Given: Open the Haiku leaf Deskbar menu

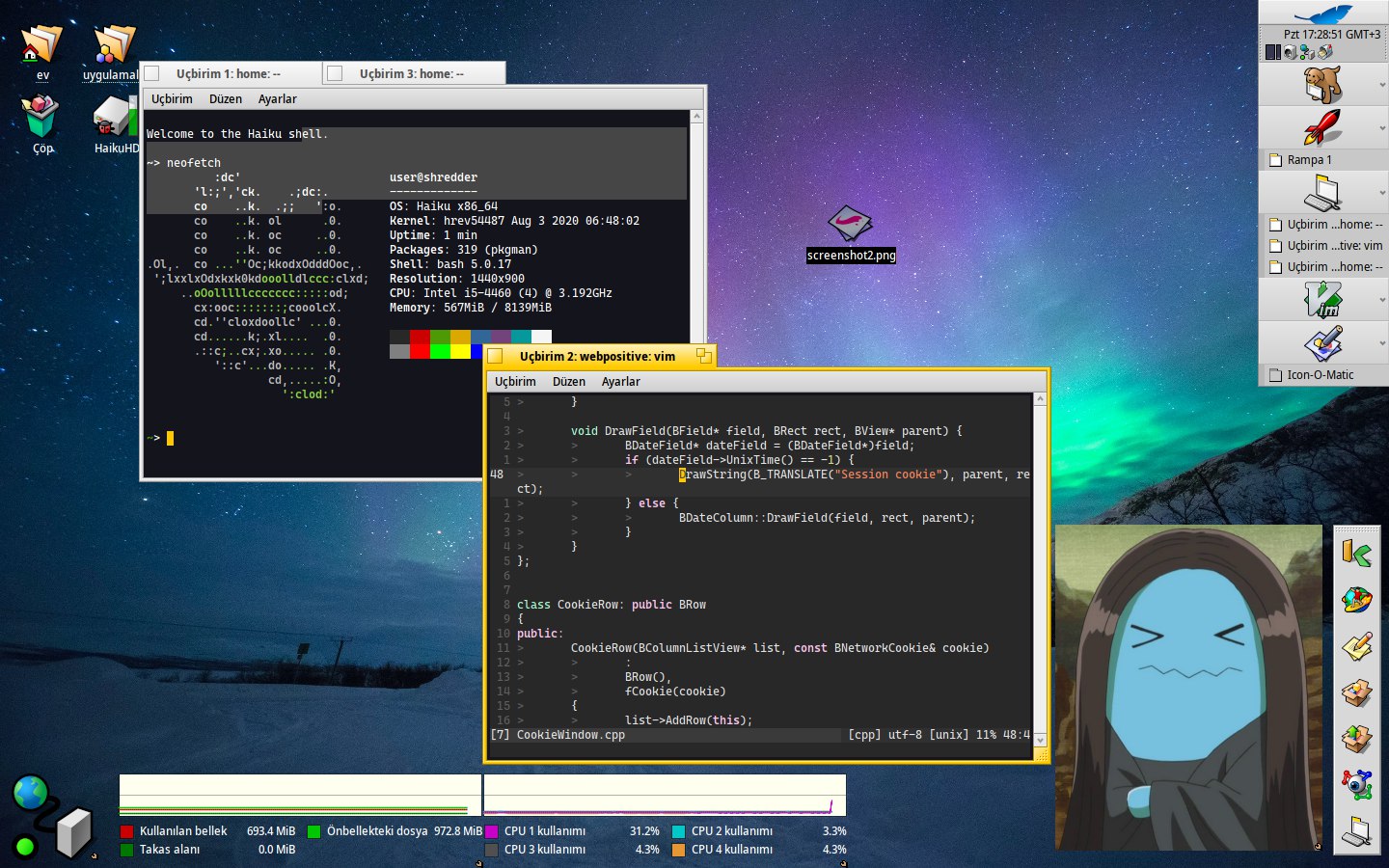Looking at the screenshot, I should point(1323,14).
